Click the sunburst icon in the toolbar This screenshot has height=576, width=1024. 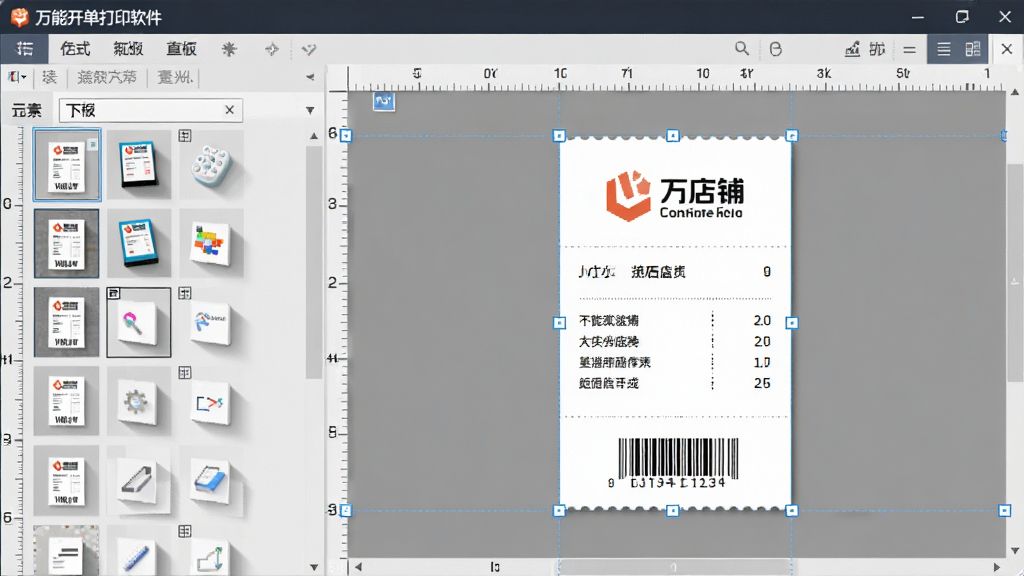(x=229, y=49)
